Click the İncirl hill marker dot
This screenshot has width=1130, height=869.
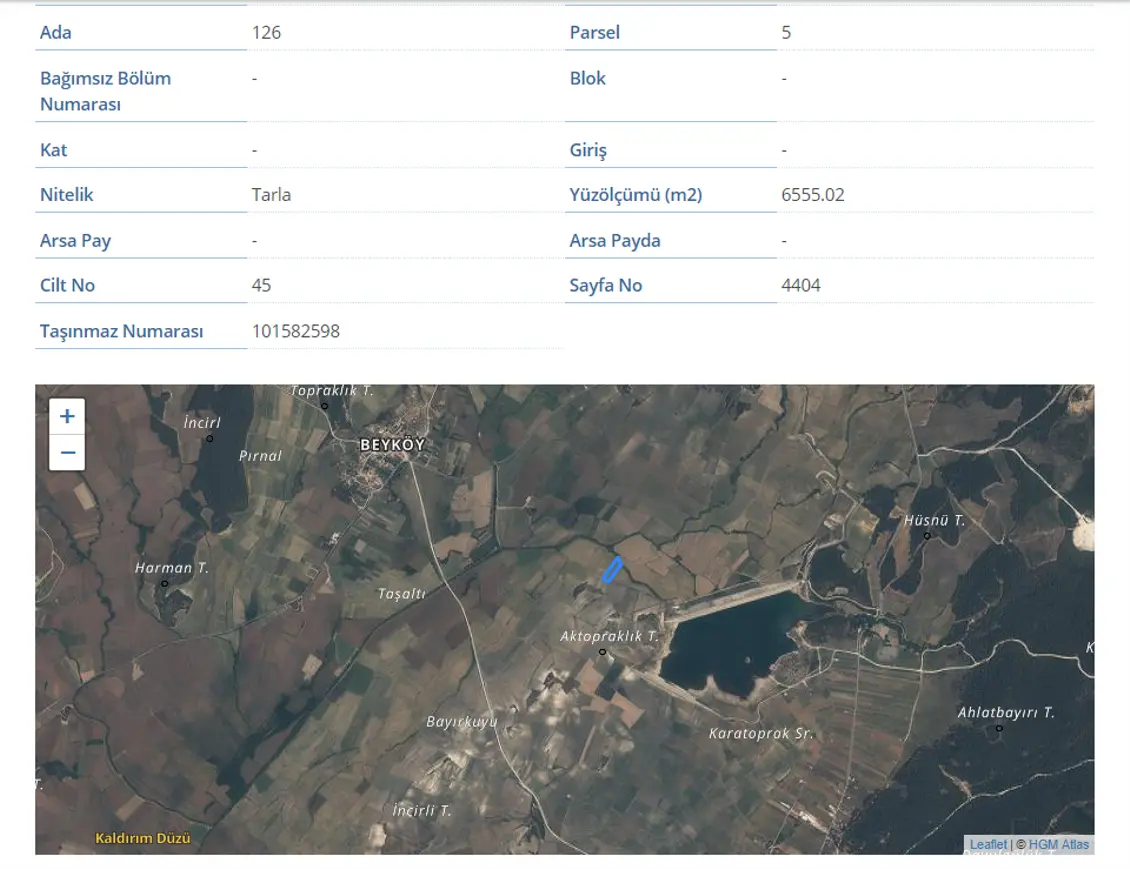(210, 439)
